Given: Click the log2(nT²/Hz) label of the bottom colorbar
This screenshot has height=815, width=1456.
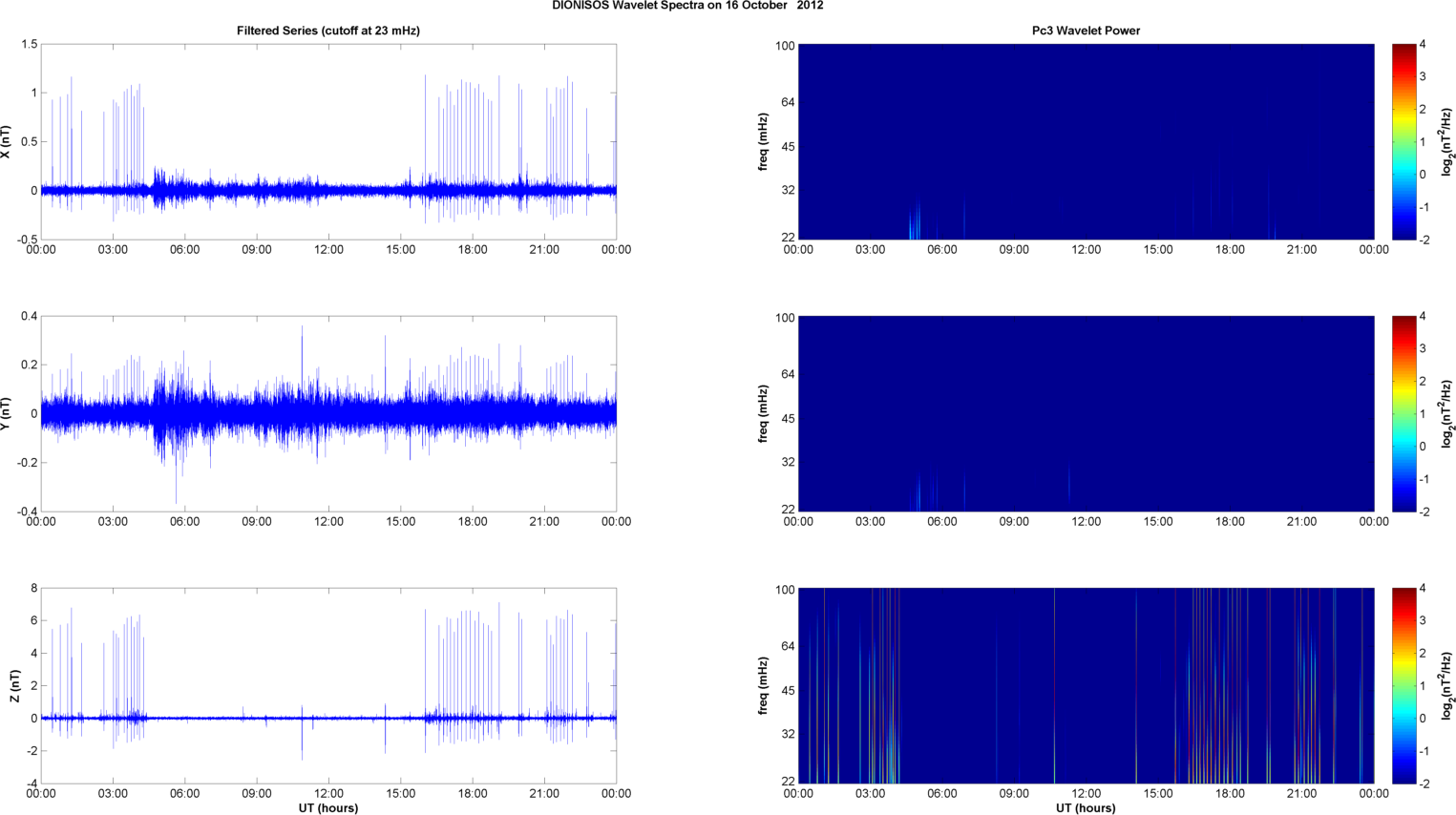Looking at the screenshot, I should pyautogui.click(x=1447, y=686).
